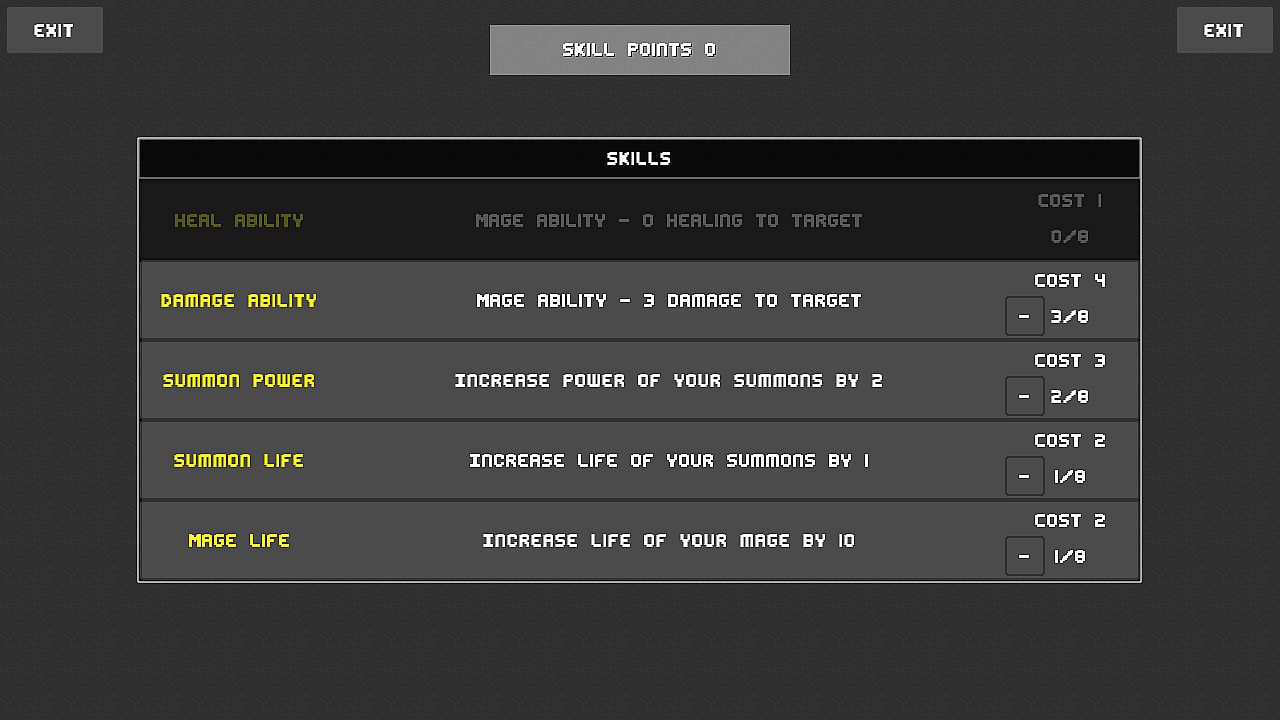Reduce Summon Life with its minus button
This screenshot has height=720, width=1280.
coord(1024,477)
